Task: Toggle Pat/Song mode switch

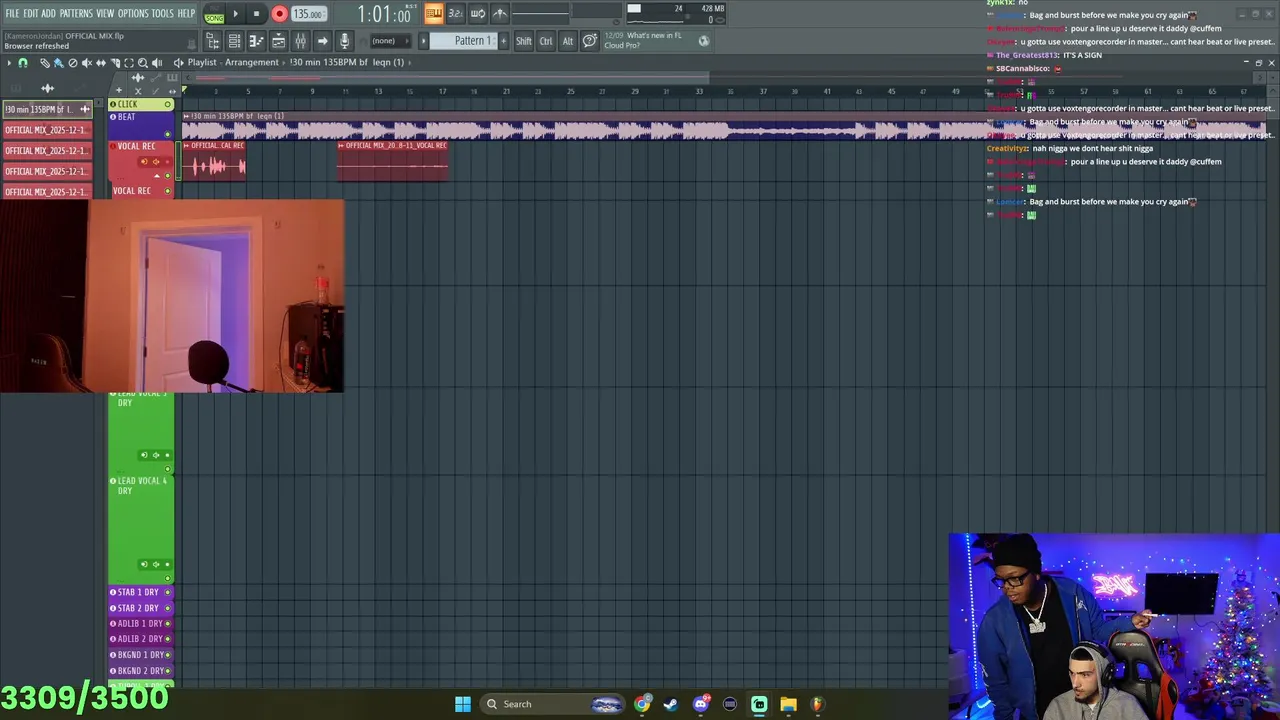Action: pyautogui.click(x=214, y=15)
